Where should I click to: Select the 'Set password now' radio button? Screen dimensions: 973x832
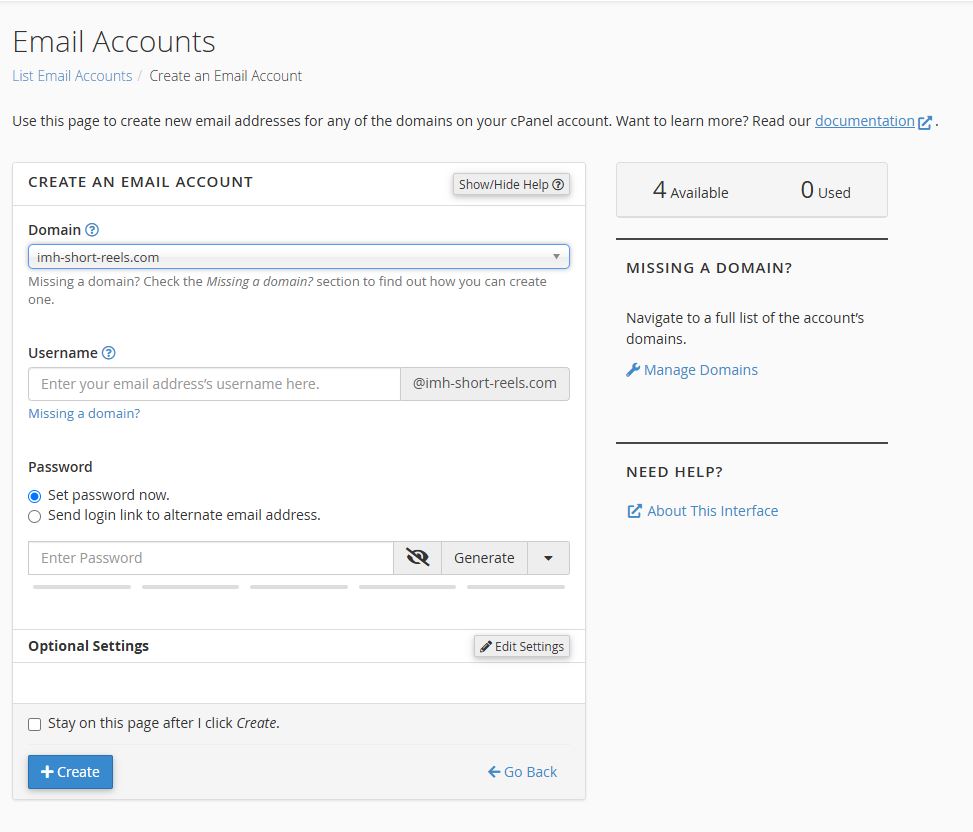click(35, 496)
